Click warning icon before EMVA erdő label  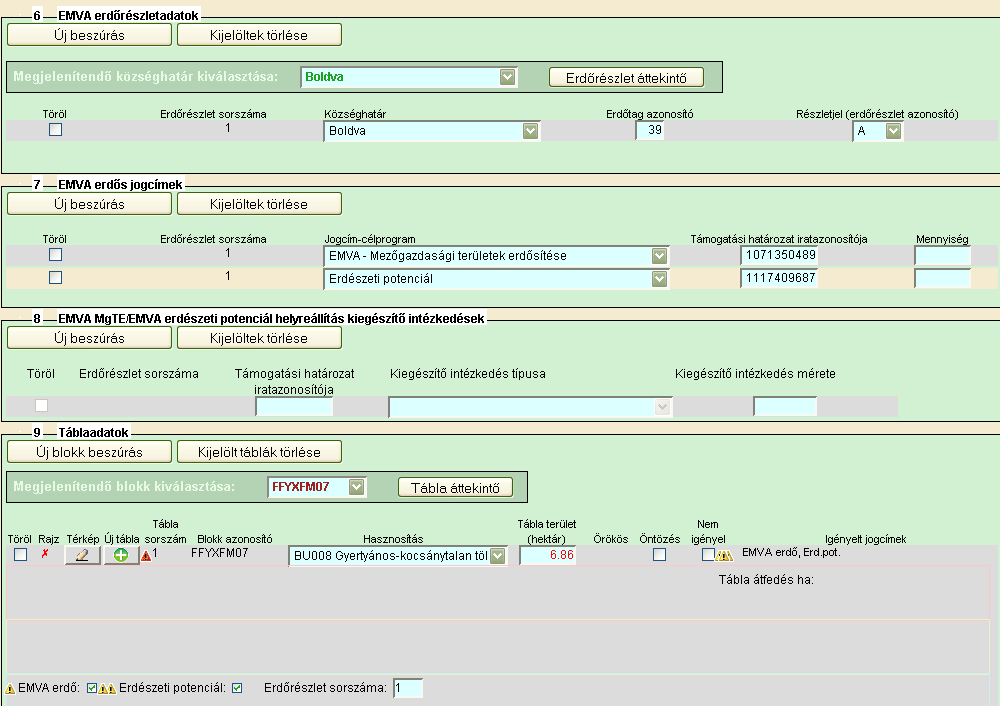10,689
